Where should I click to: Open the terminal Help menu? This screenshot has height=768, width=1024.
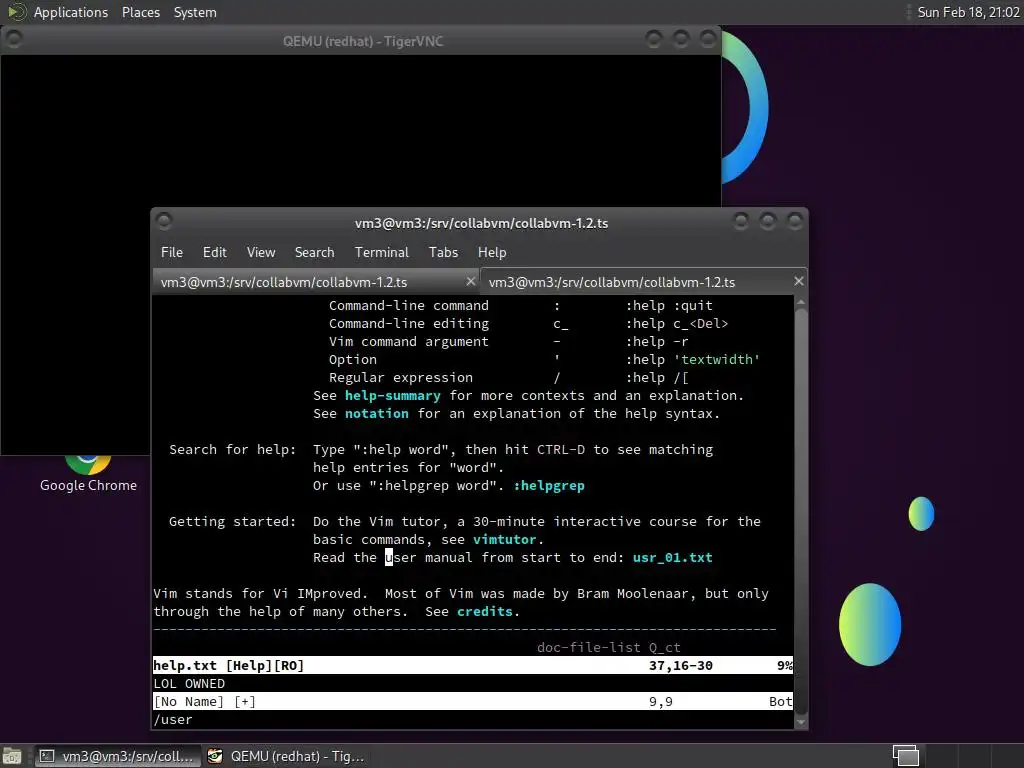(492, 252)
